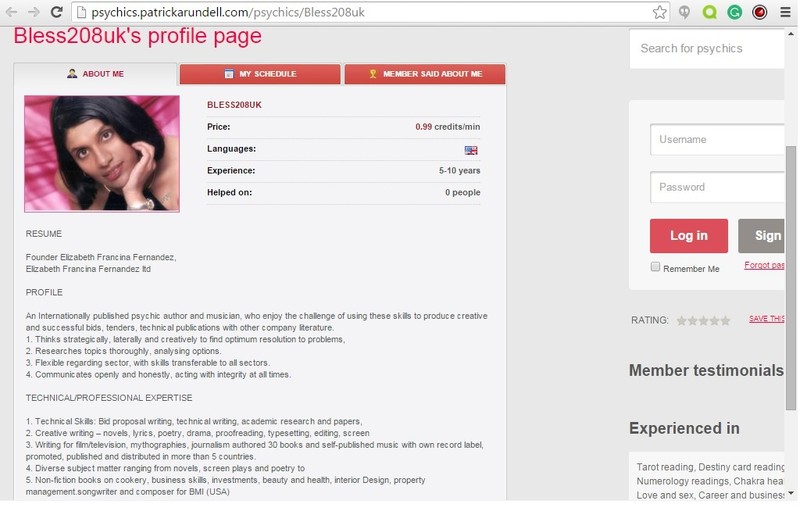800x522 pixels.
Task: Switch to the My Schedule tab
Action: point(260,74)
